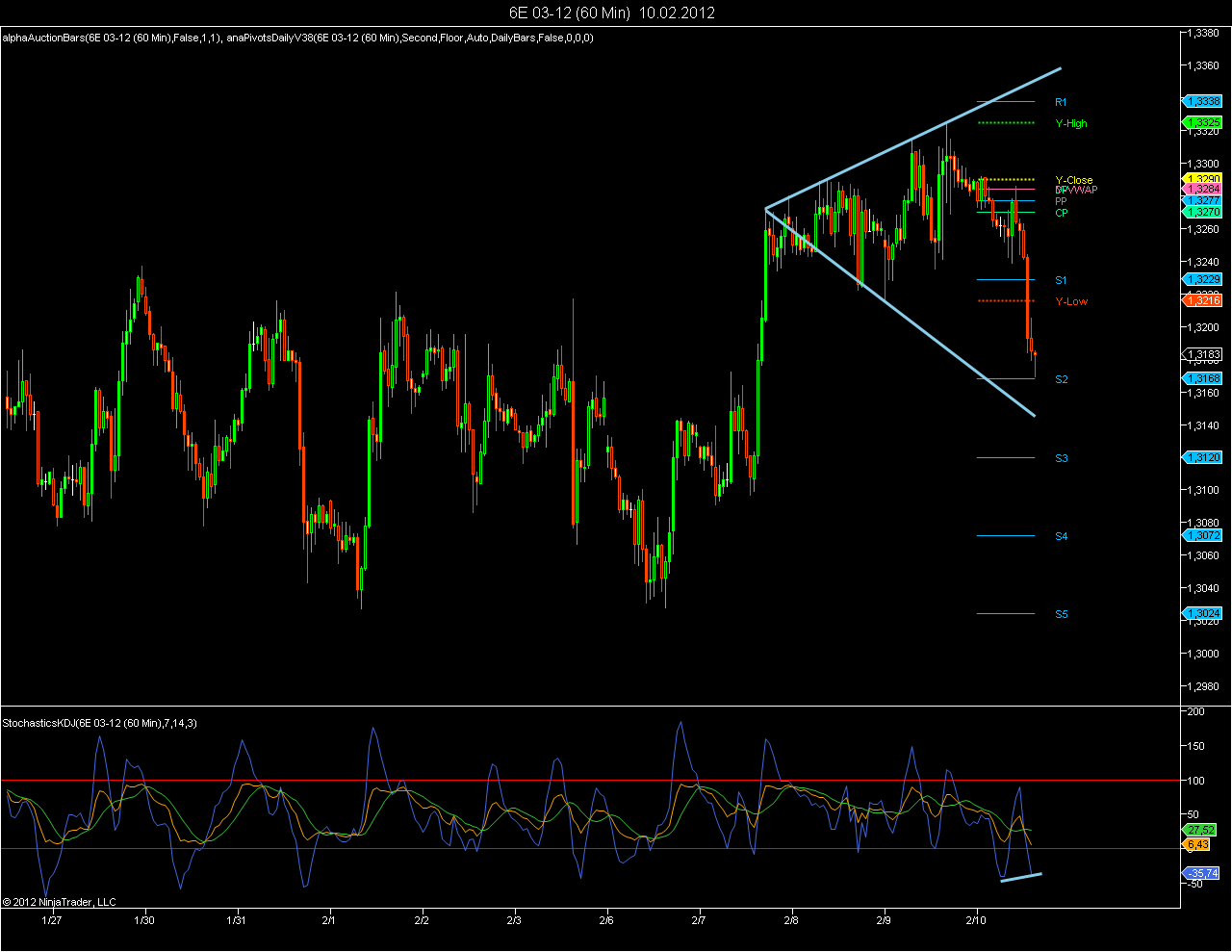
Task: Select the red overbought line in stochastic panel
Action: pos(590,781)
